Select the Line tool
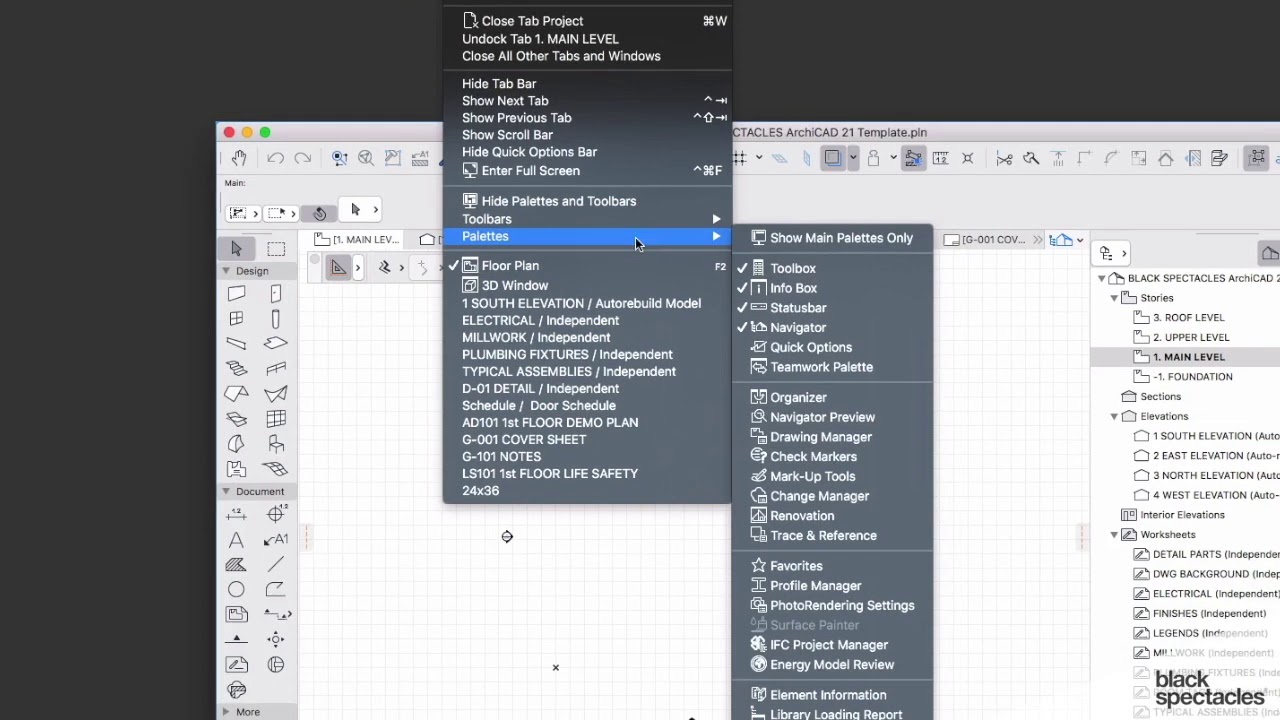 pyautogui.click(x=276, y=565)
